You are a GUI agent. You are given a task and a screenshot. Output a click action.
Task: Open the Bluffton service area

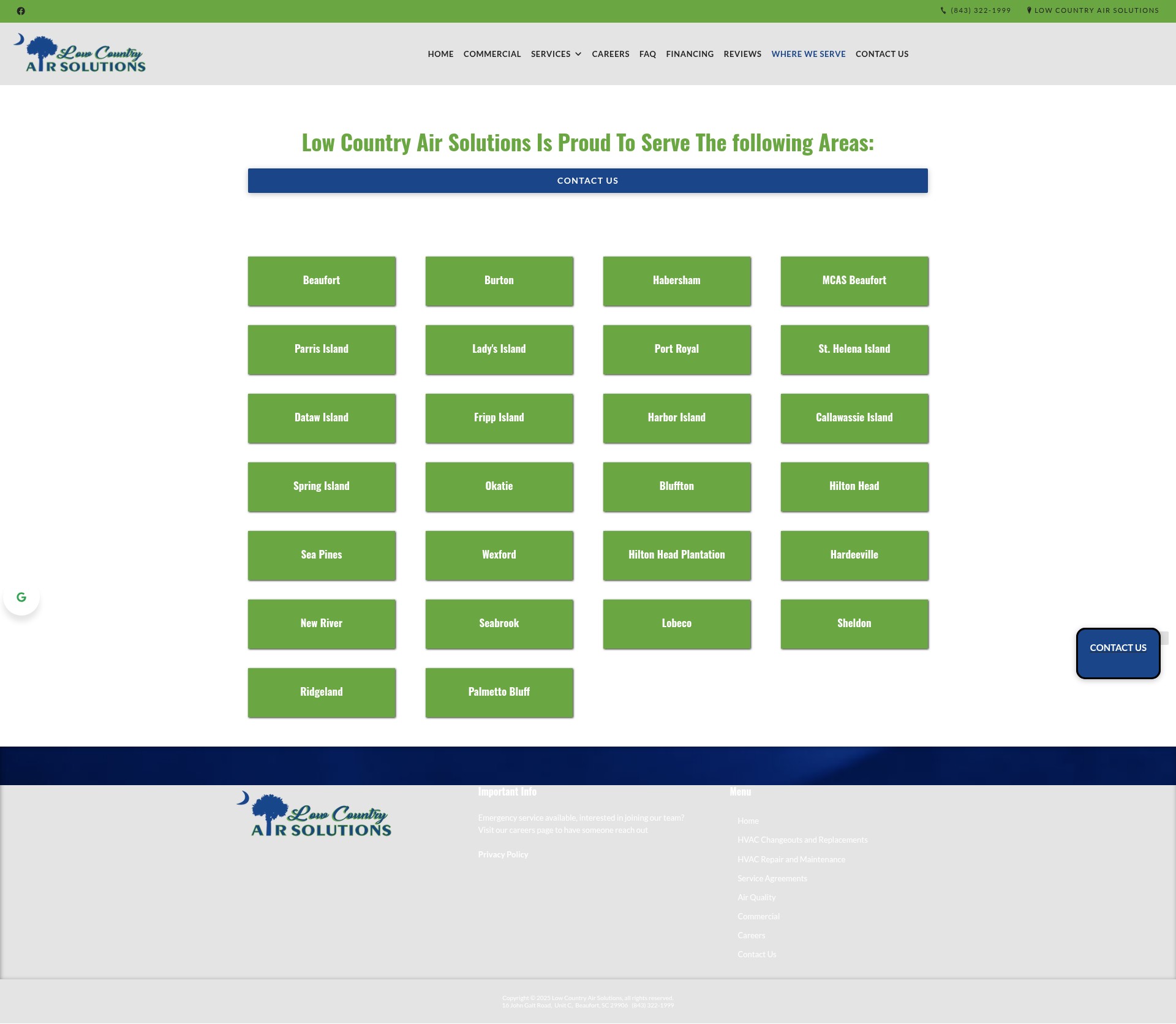(677, 487)
